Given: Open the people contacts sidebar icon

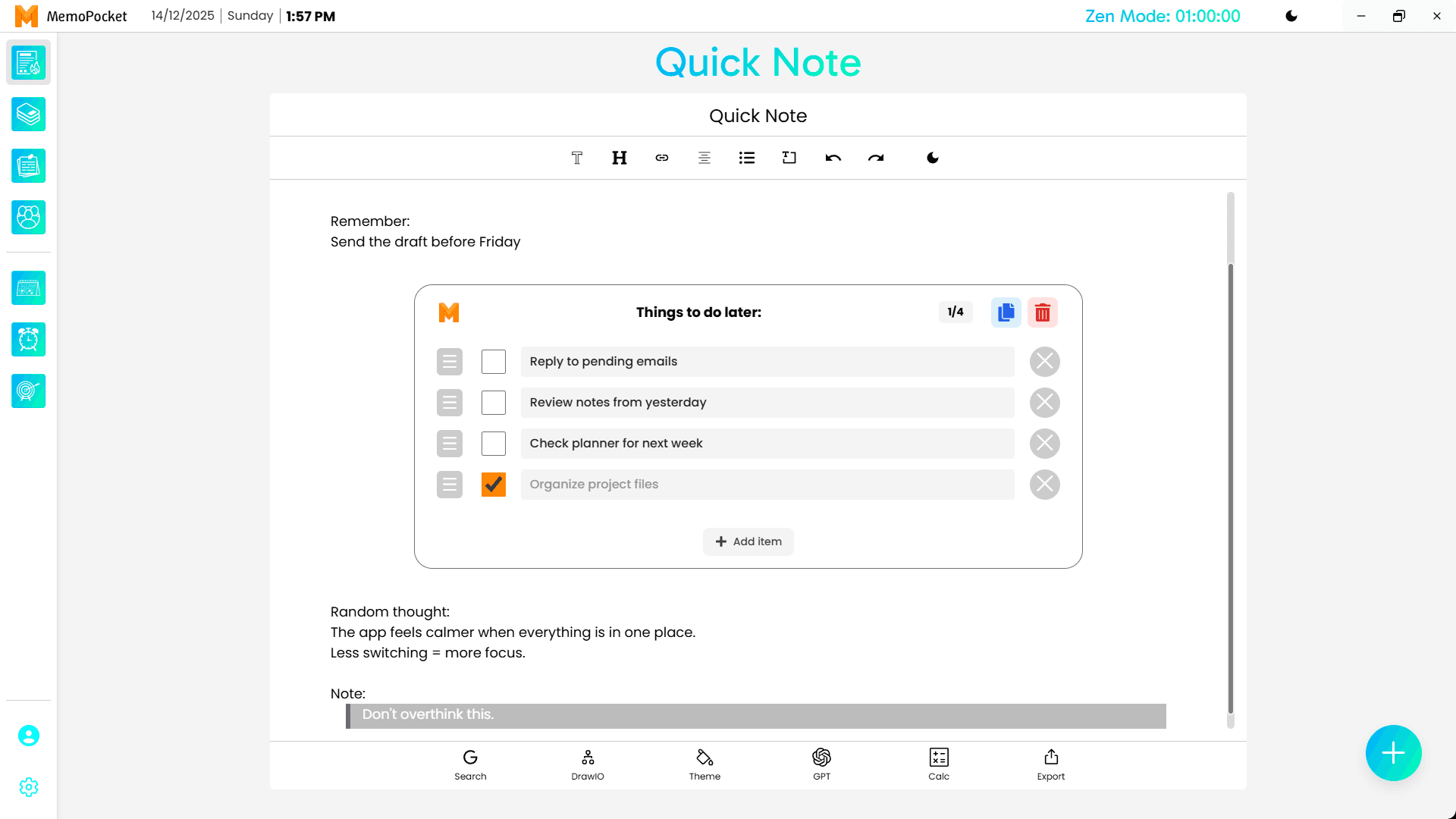Looking at the screenshot, I should [29, 218].
